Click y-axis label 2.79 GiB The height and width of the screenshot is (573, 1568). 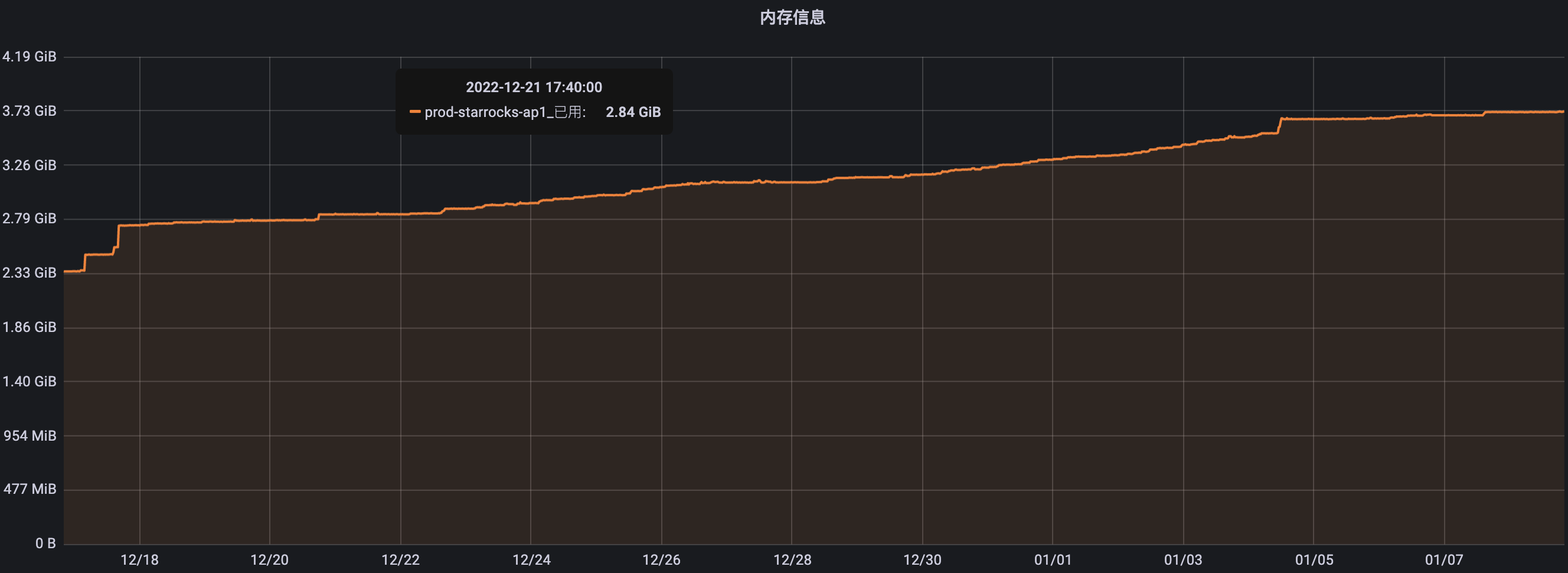tap(29, 219)
